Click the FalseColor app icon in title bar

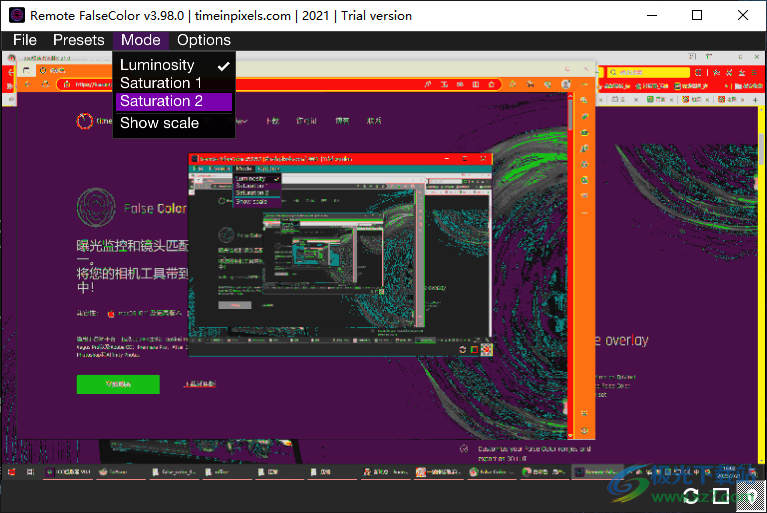pyautogui.click(x=17, y=15)
